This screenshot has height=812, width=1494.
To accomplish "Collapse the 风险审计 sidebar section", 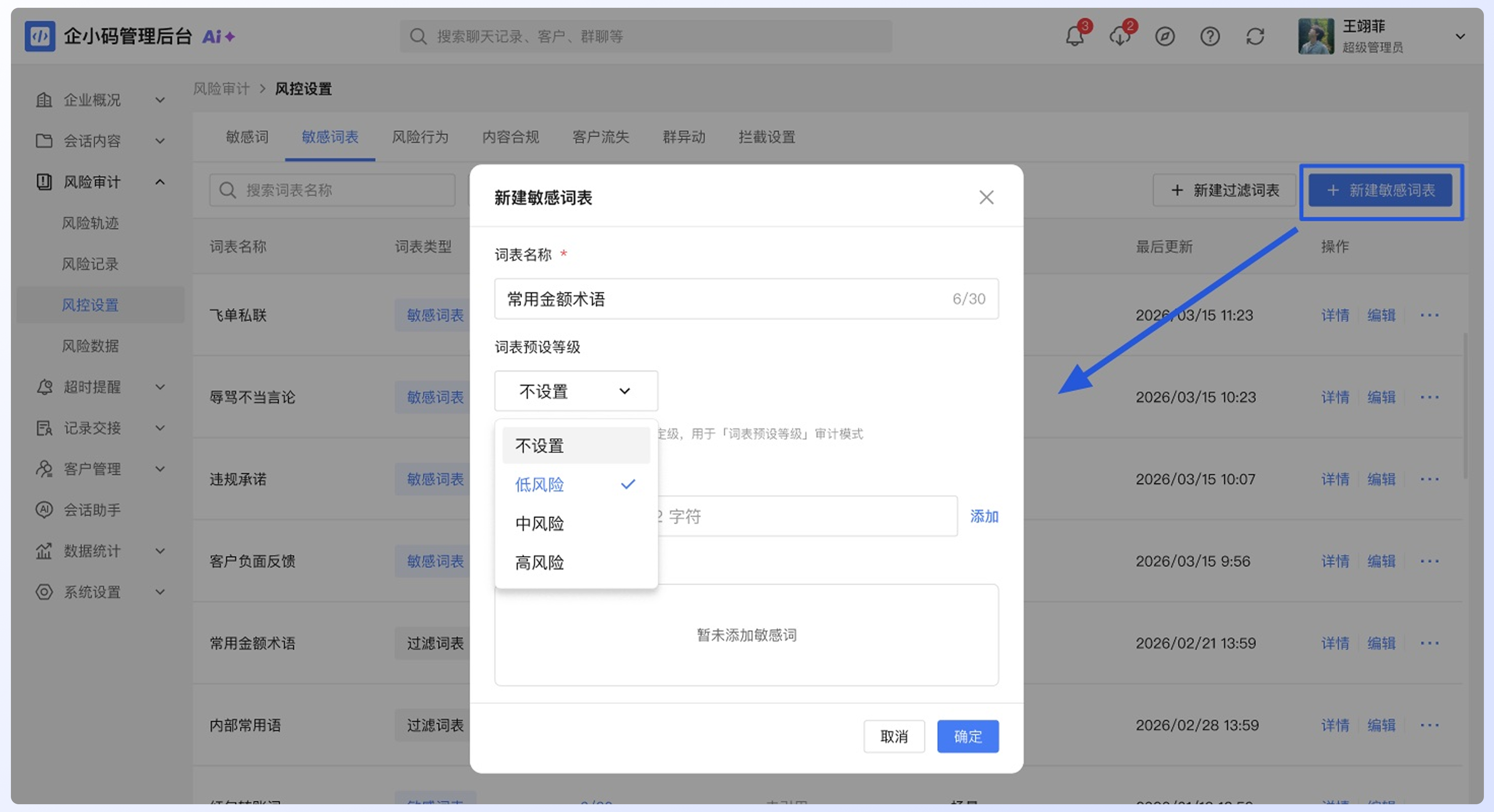I will pyautogui.click(x=160, y=182).
